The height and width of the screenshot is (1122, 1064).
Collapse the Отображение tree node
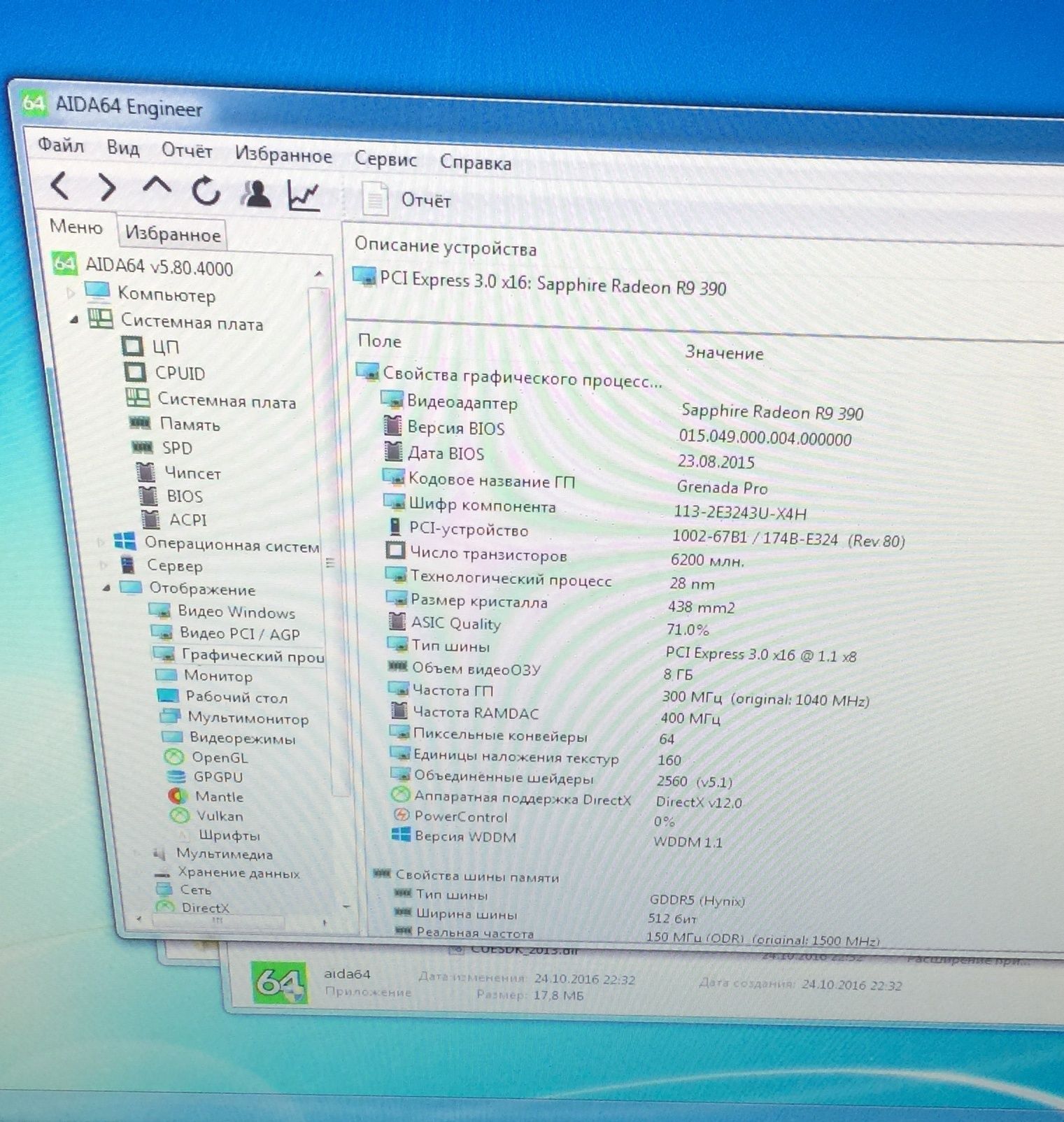click(107, 588)
